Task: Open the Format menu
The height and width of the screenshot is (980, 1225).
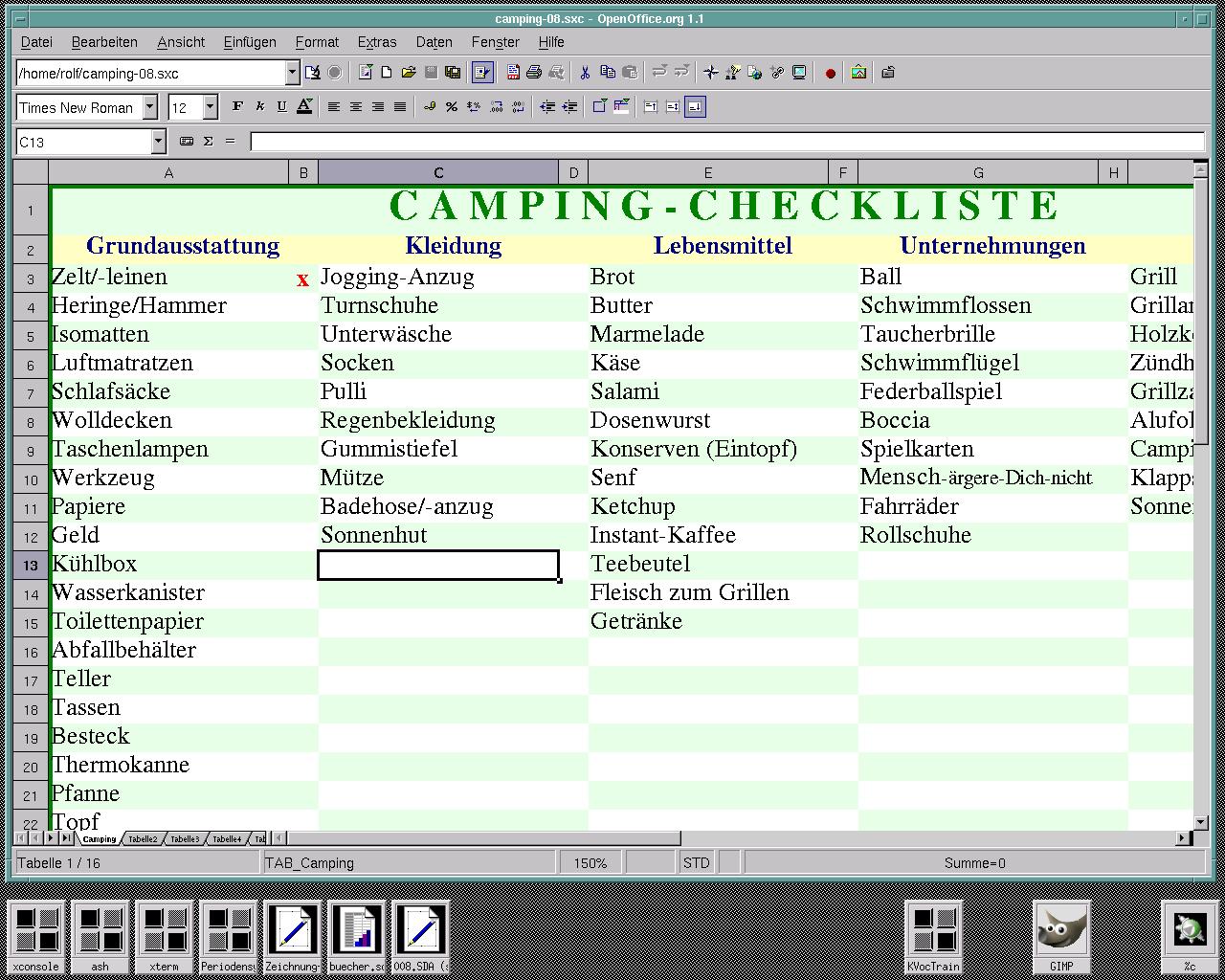Action: (x=316, y=42)
